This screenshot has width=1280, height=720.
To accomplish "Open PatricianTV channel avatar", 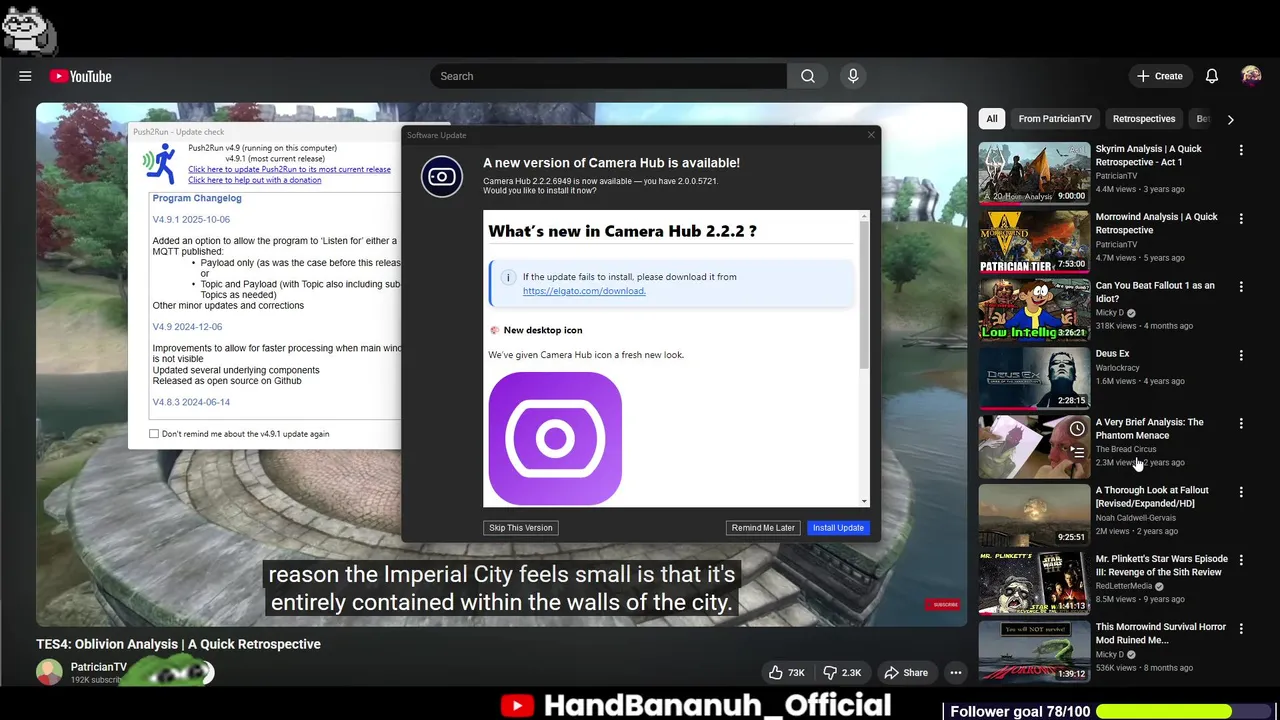I will pyautogui.click(x=49, y=672).
